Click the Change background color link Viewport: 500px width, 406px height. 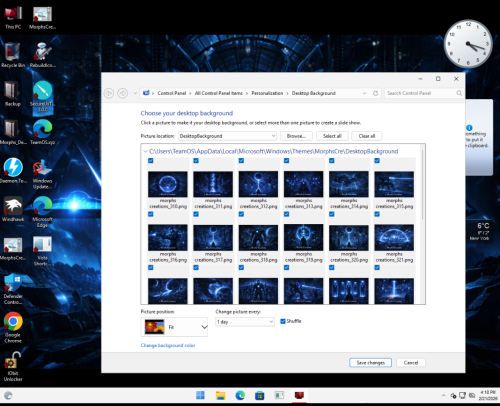pos(168,345)
